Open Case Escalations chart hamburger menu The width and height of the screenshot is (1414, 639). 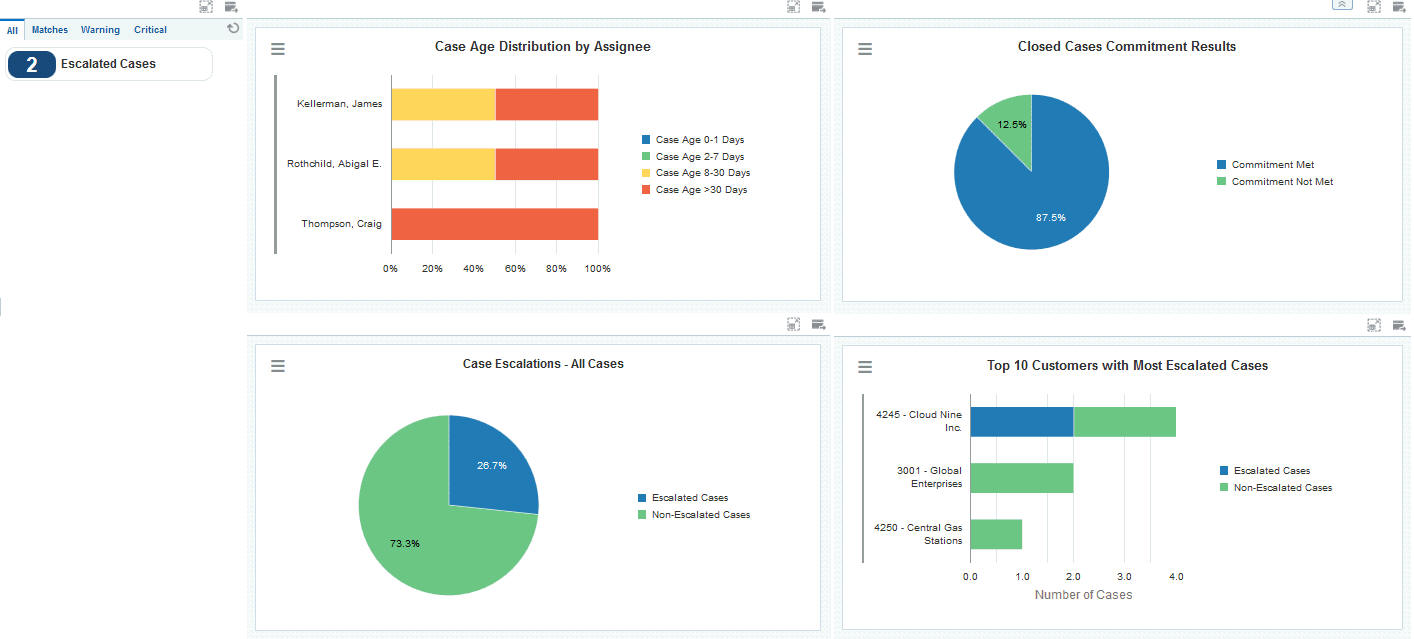coord(278,367)
